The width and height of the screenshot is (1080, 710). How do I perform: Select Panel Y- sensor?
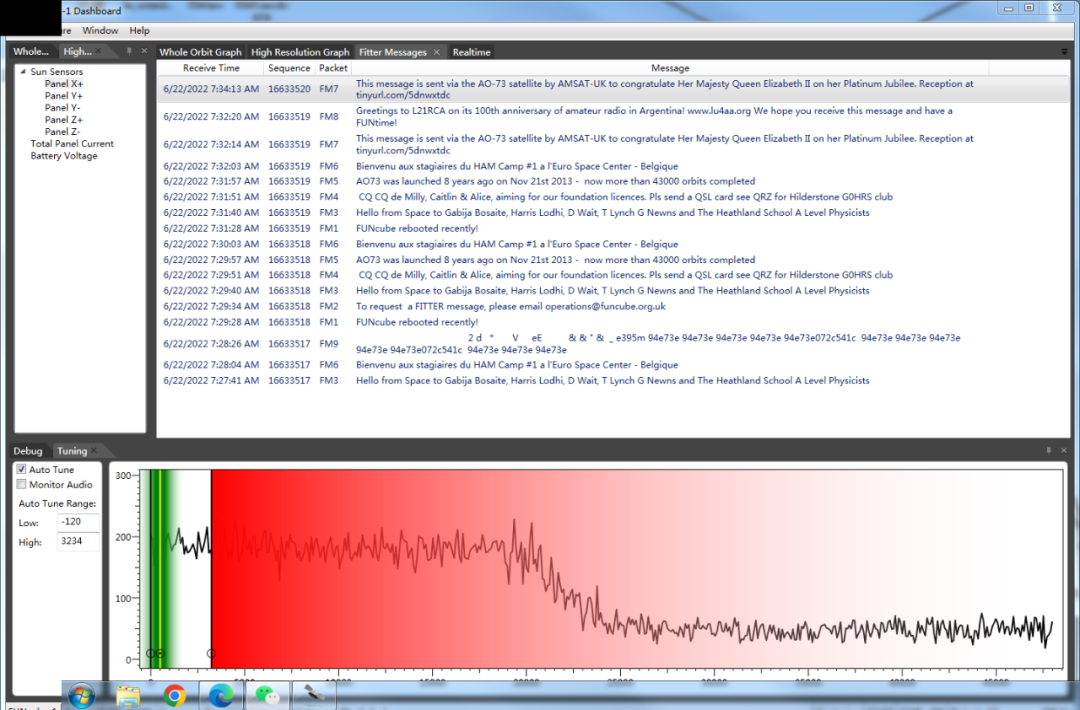[63, 107]
